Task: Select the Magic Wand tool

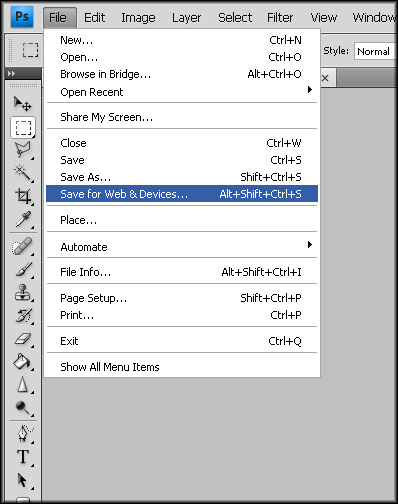Action: 23,172
